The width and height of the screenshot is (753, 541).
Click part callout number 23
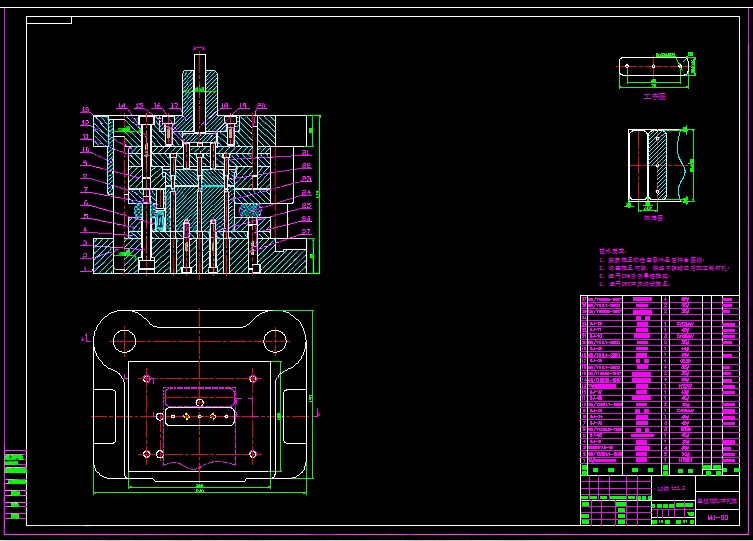pos(306,179)
